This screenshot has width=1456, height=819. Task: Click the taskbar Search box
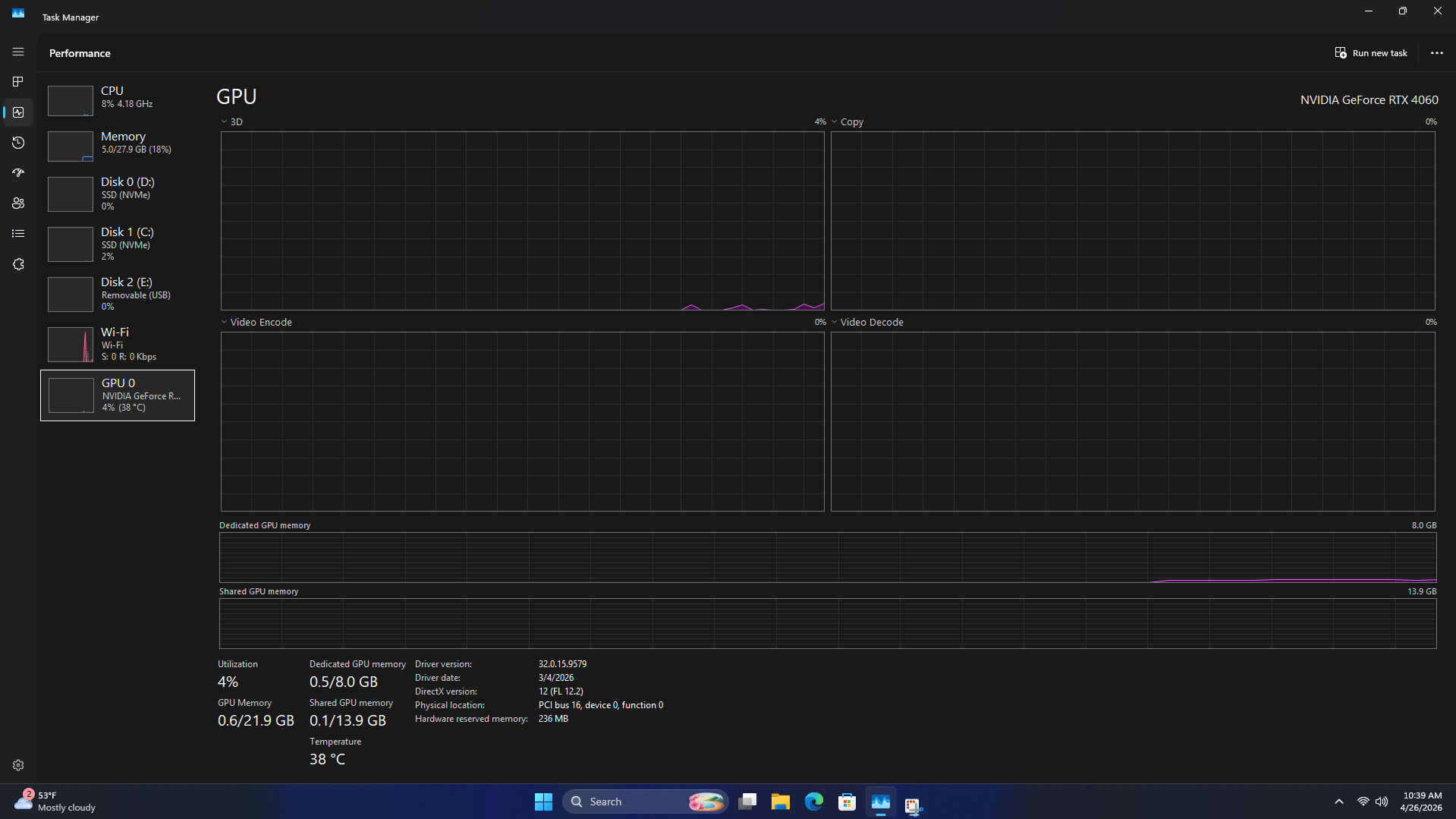(x=645, y=802)
